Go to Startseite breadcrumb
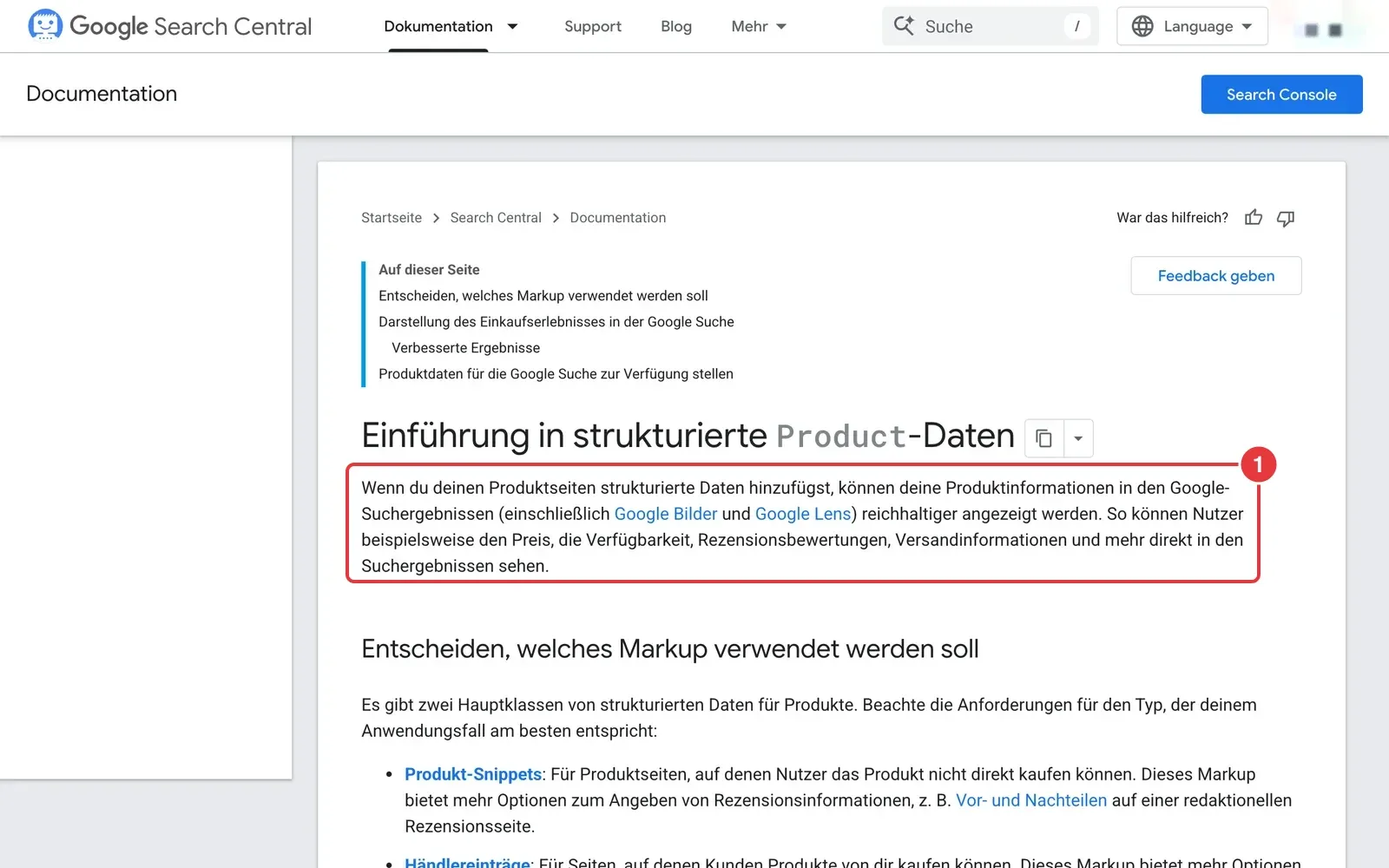 click(392, 218)
